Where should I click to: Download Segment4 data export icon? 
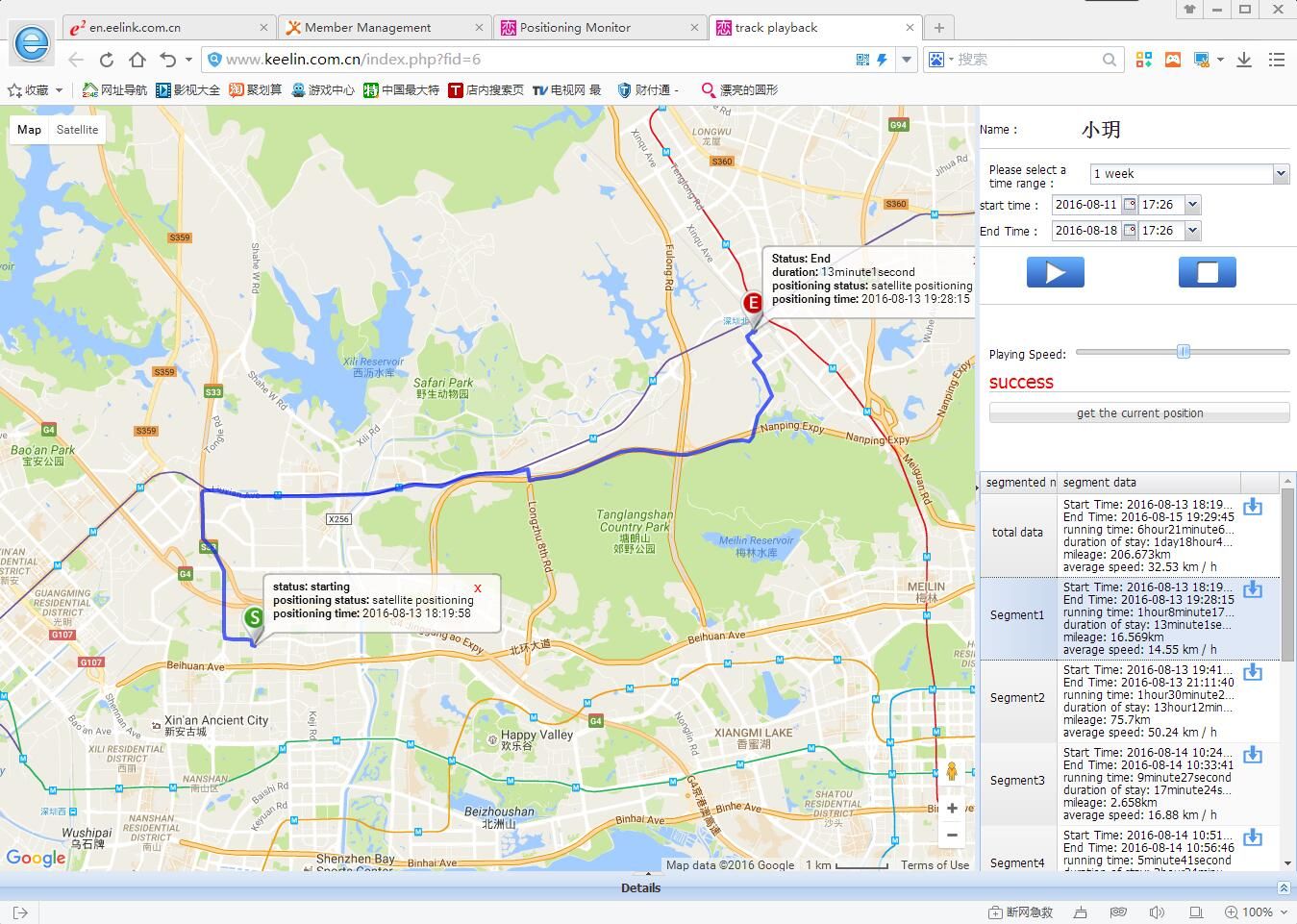click(1253, 837)
